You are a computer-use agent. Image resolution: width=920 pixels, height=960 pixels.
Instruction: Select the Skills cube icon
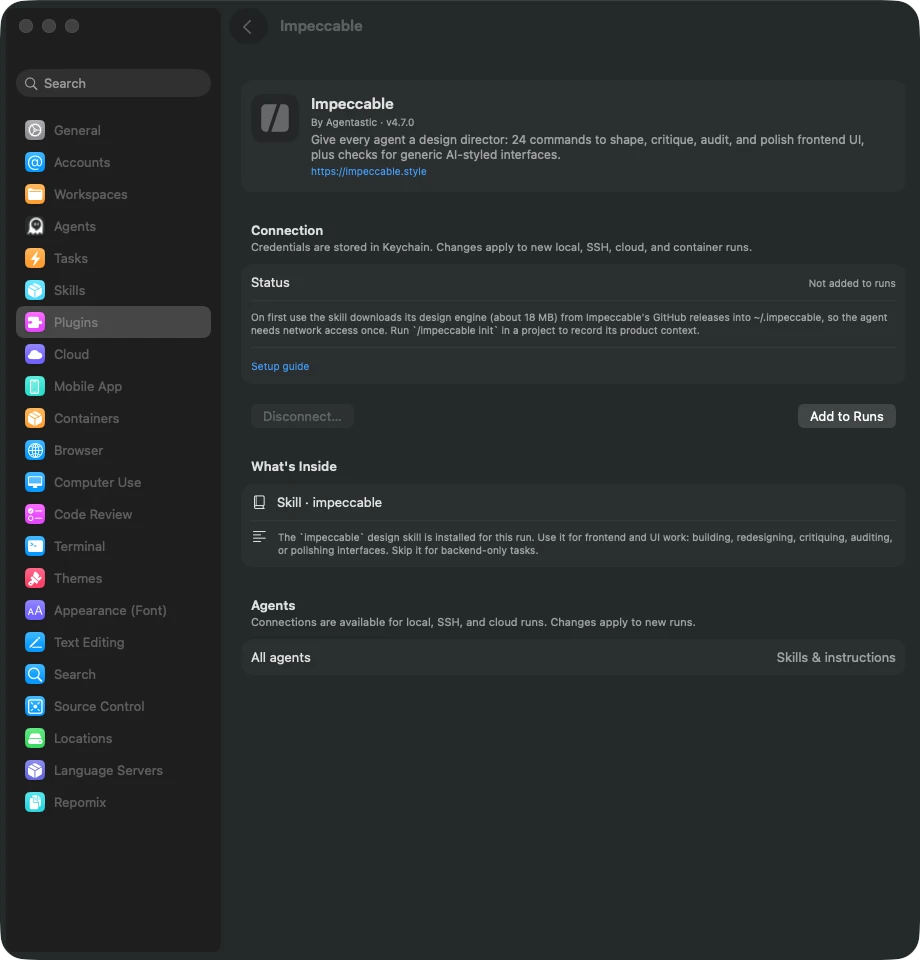click(x=35, y=290)
